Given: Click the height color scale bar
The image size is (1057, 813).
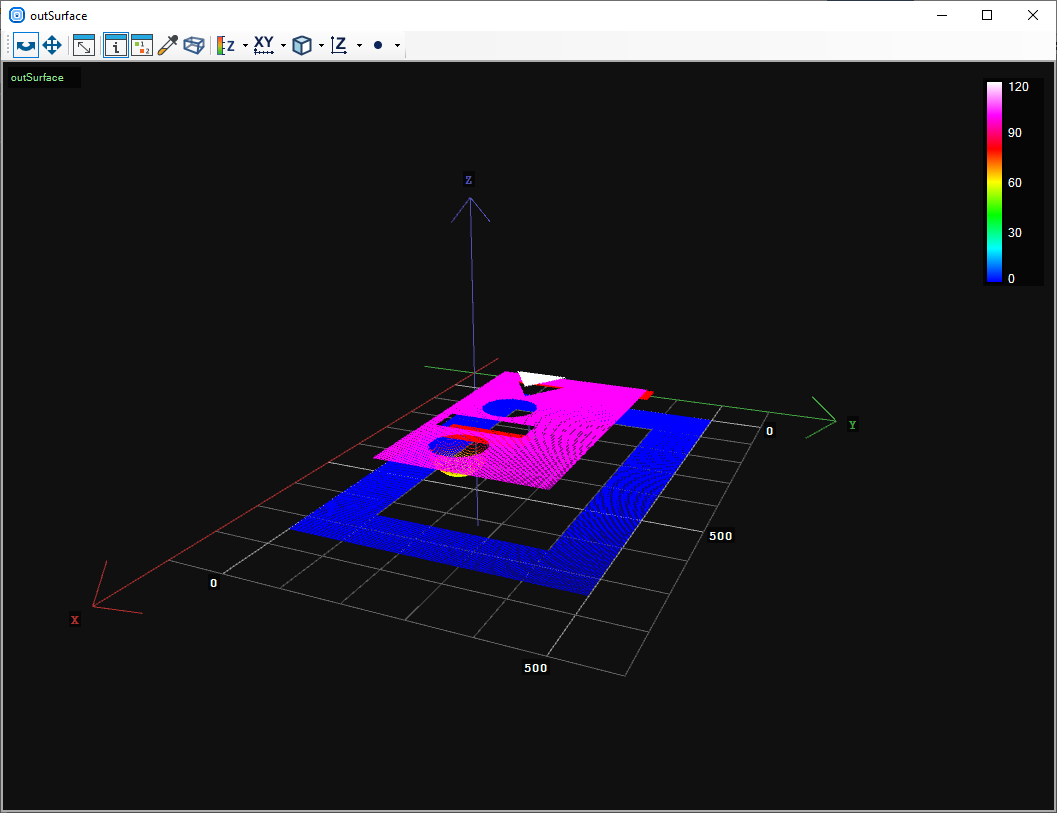Looking at the screenshot, I should click(x=994, y=182).
